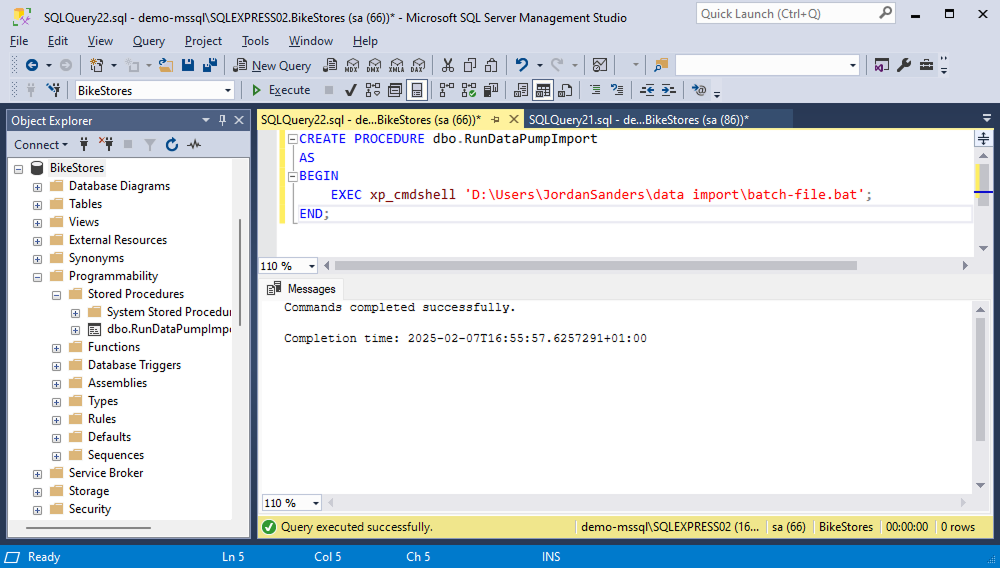Close the SQLQuery22.sql tab
The height and width of the screenshot is (568, 1000).
click(513, 119)
